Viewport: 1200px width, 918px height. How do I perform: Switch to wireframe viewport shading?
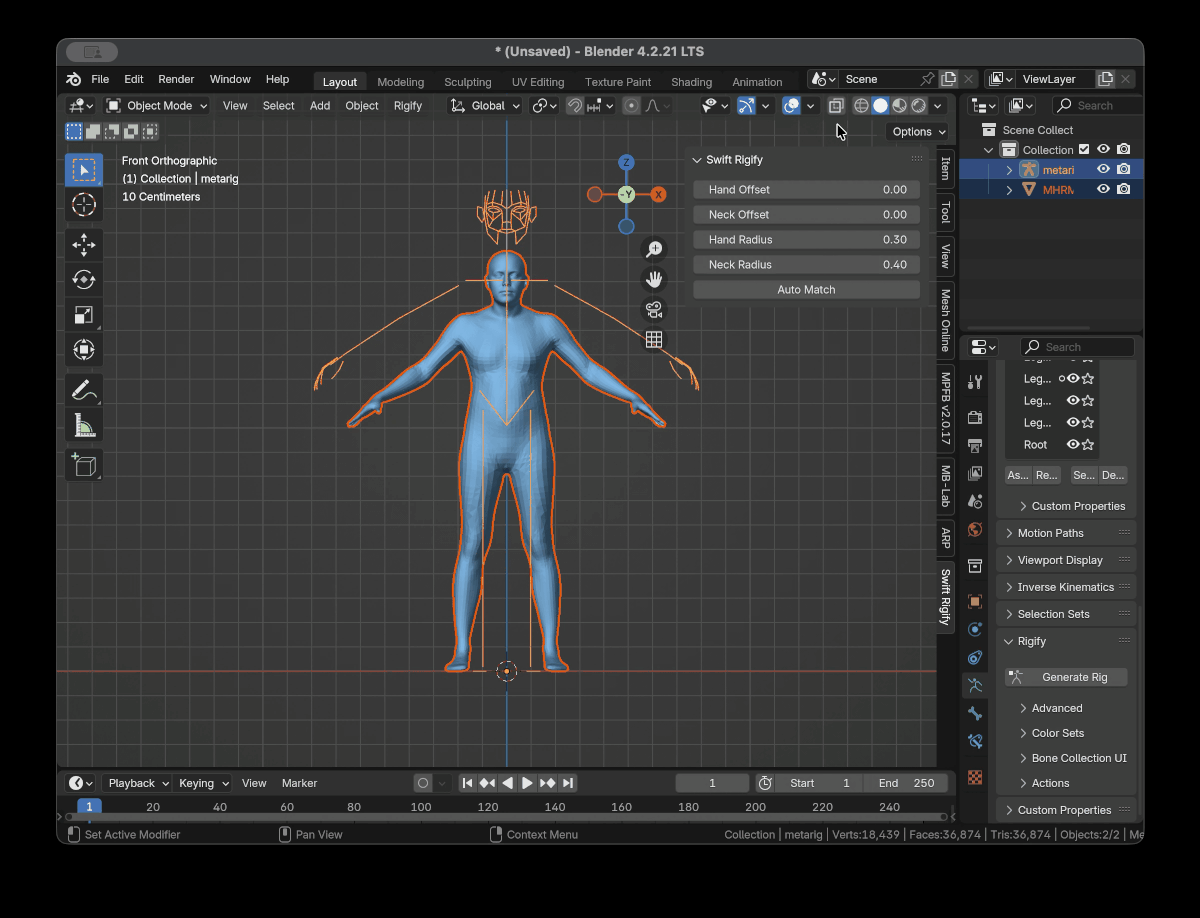tap(860, 105)
